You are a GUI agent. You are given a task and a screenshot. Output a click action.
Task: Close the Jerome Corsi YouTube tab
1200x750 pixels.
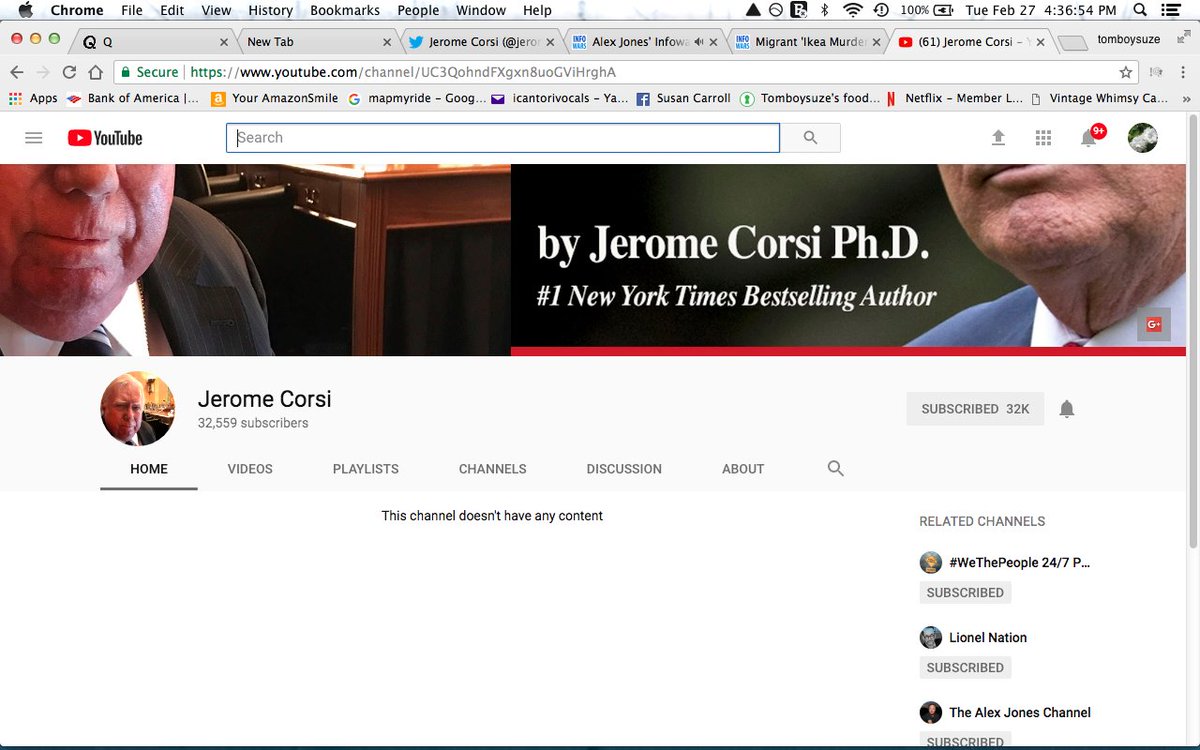point(1041,42)
